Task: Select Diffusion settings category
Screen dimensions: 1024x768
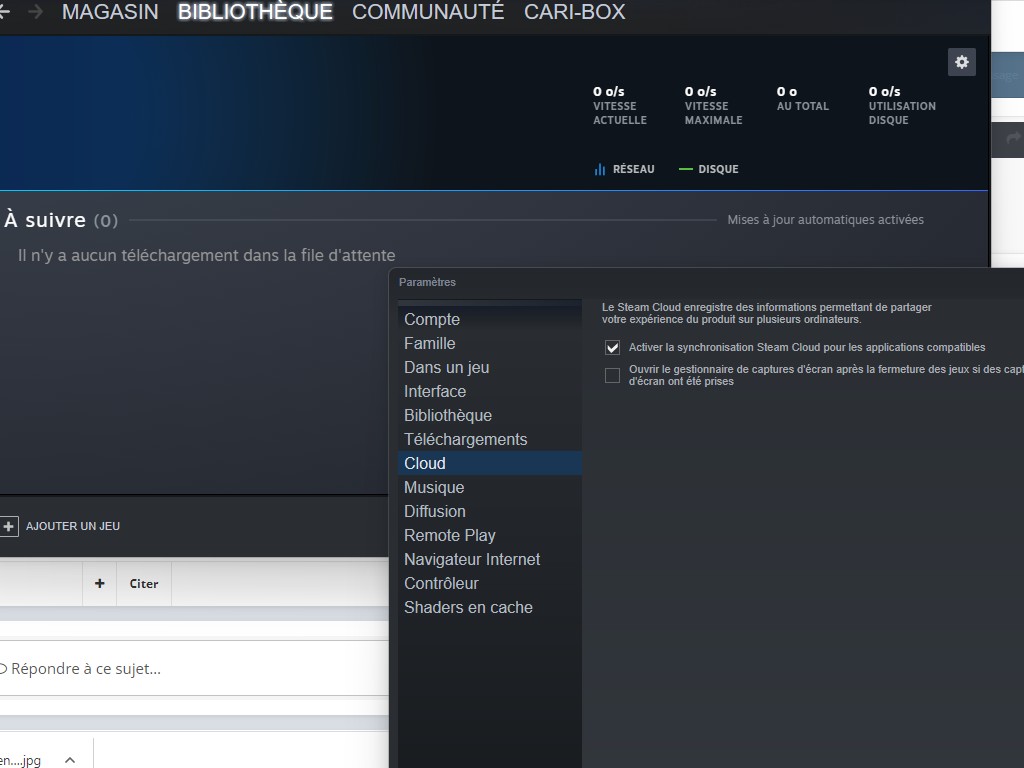Action: [x=489, y=511]
